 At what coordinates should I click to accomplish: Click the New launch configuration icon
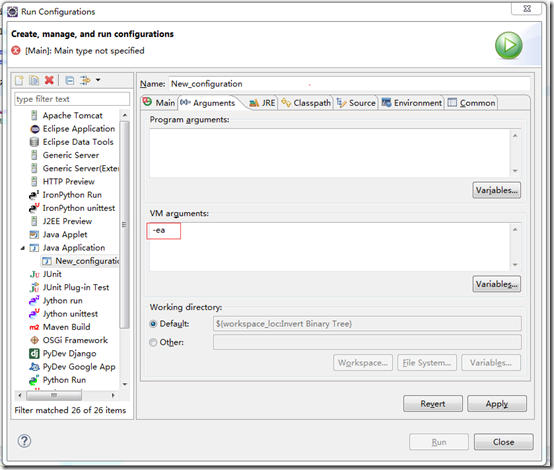point(19,81)
